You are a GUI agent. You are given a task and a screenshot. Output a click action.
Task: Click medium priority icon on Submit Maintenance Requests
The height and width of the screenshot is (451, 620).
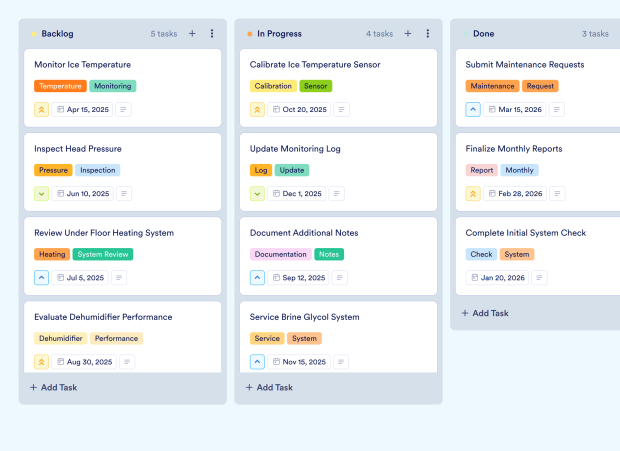474,109
